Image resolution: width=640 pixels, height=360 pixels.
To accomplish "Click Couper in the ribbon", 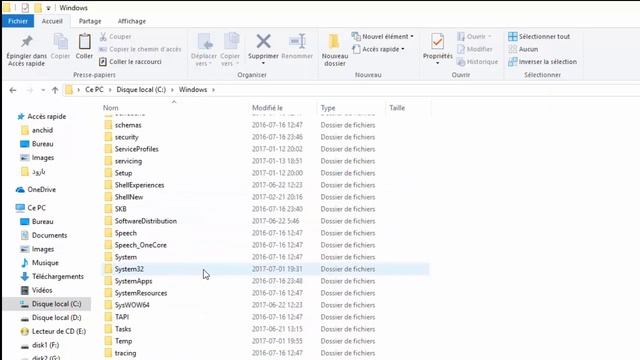I will pyautogui.click(x=116, y=36).
